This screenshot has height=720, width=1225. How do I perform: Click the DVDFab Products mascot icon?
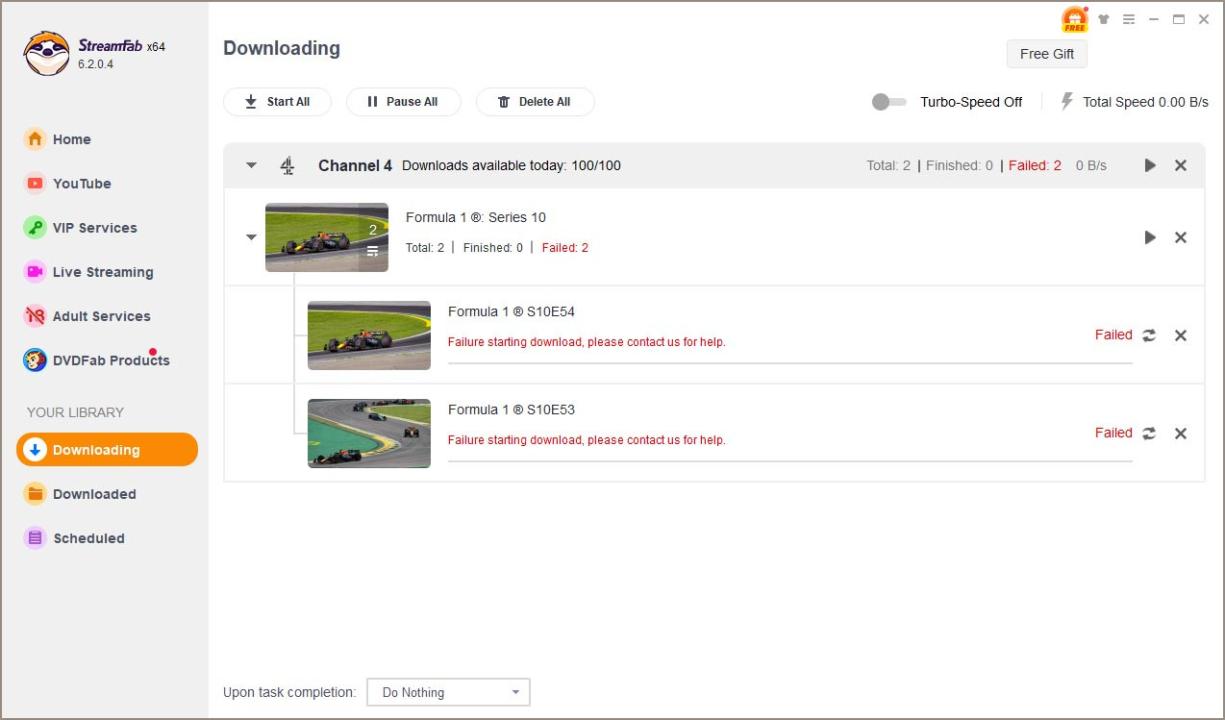[x=35, y=360]
